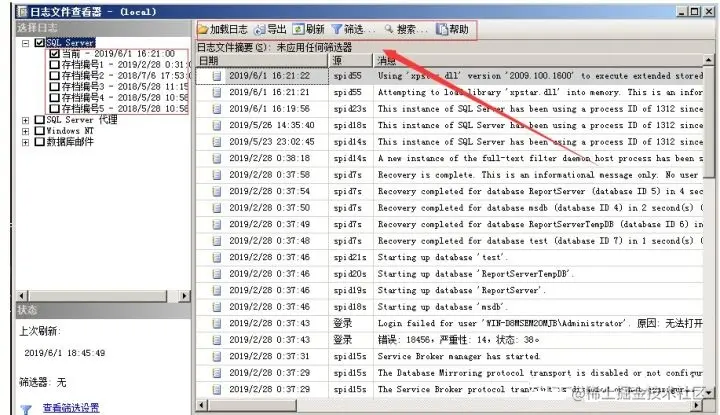720x415 pixels.
Task: Select the 错误: 18456 message cell
Action: 538,340
